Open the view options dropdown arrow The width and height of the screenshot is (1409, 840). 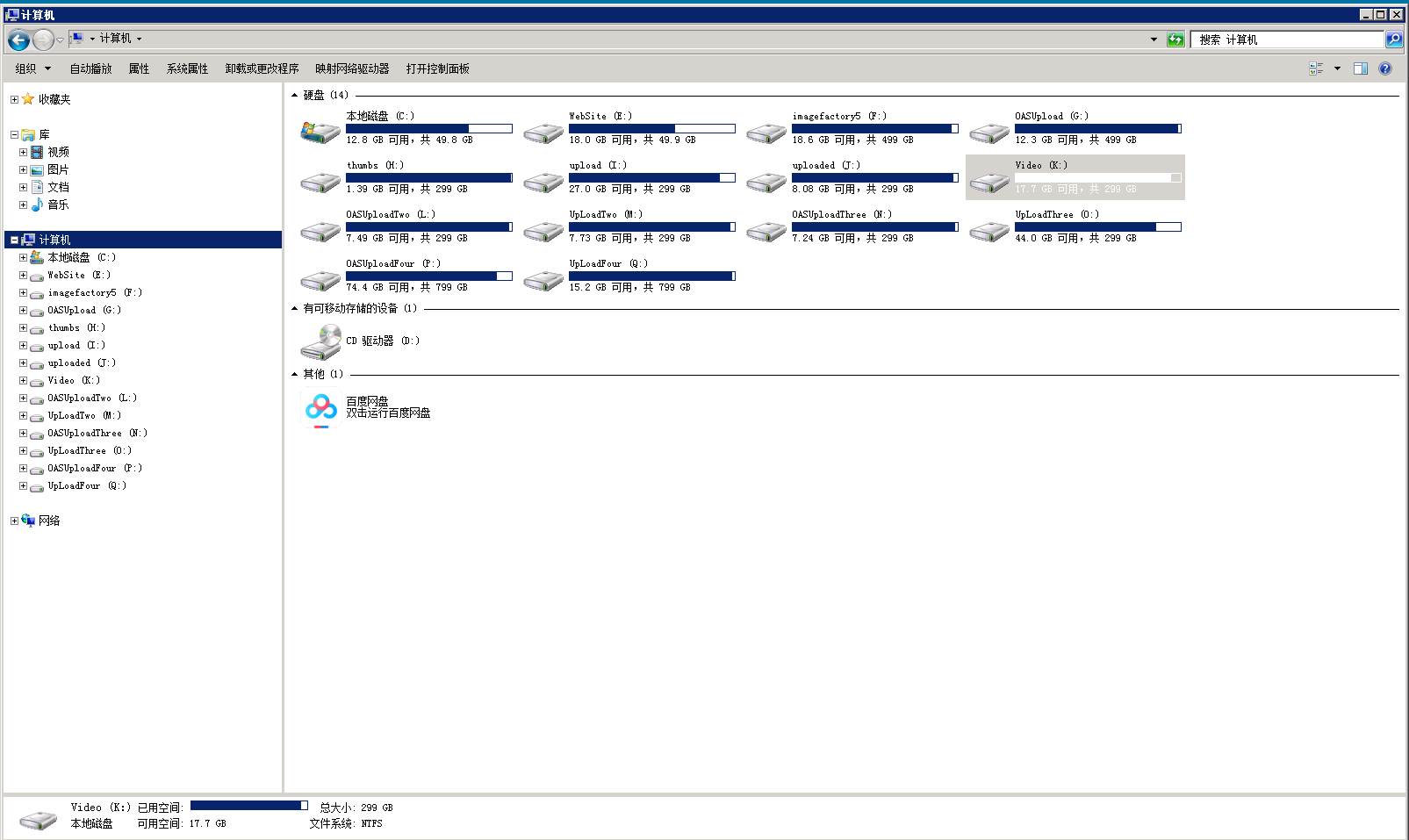(1337, 68)
